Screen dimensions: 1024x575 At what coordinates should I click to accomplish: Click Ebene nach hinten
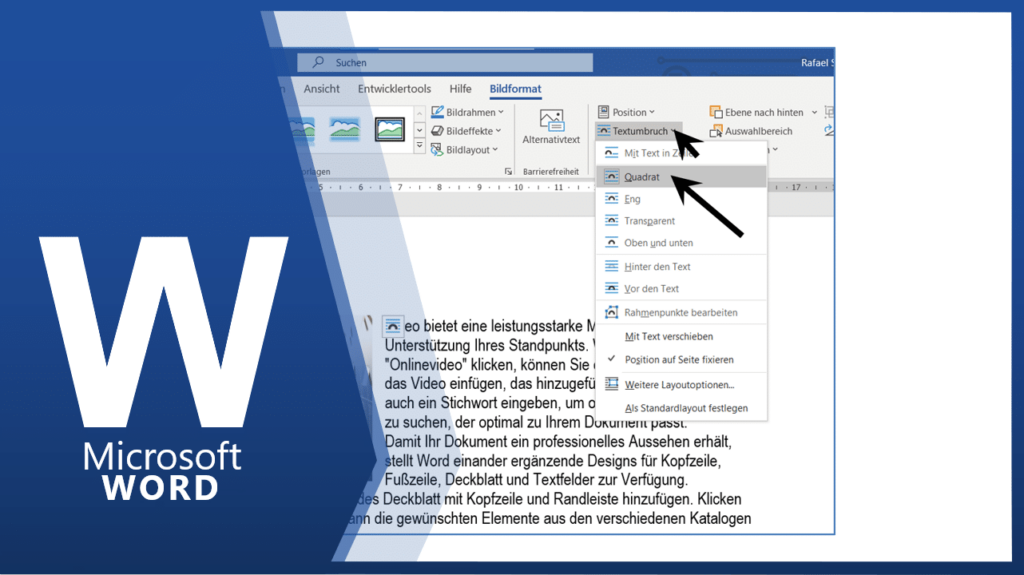(x=756, y=112)
